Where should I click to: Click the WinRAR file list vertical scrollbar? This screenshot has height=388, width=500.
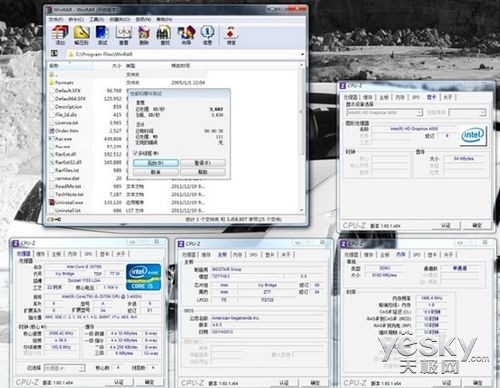tap(302, 137)
